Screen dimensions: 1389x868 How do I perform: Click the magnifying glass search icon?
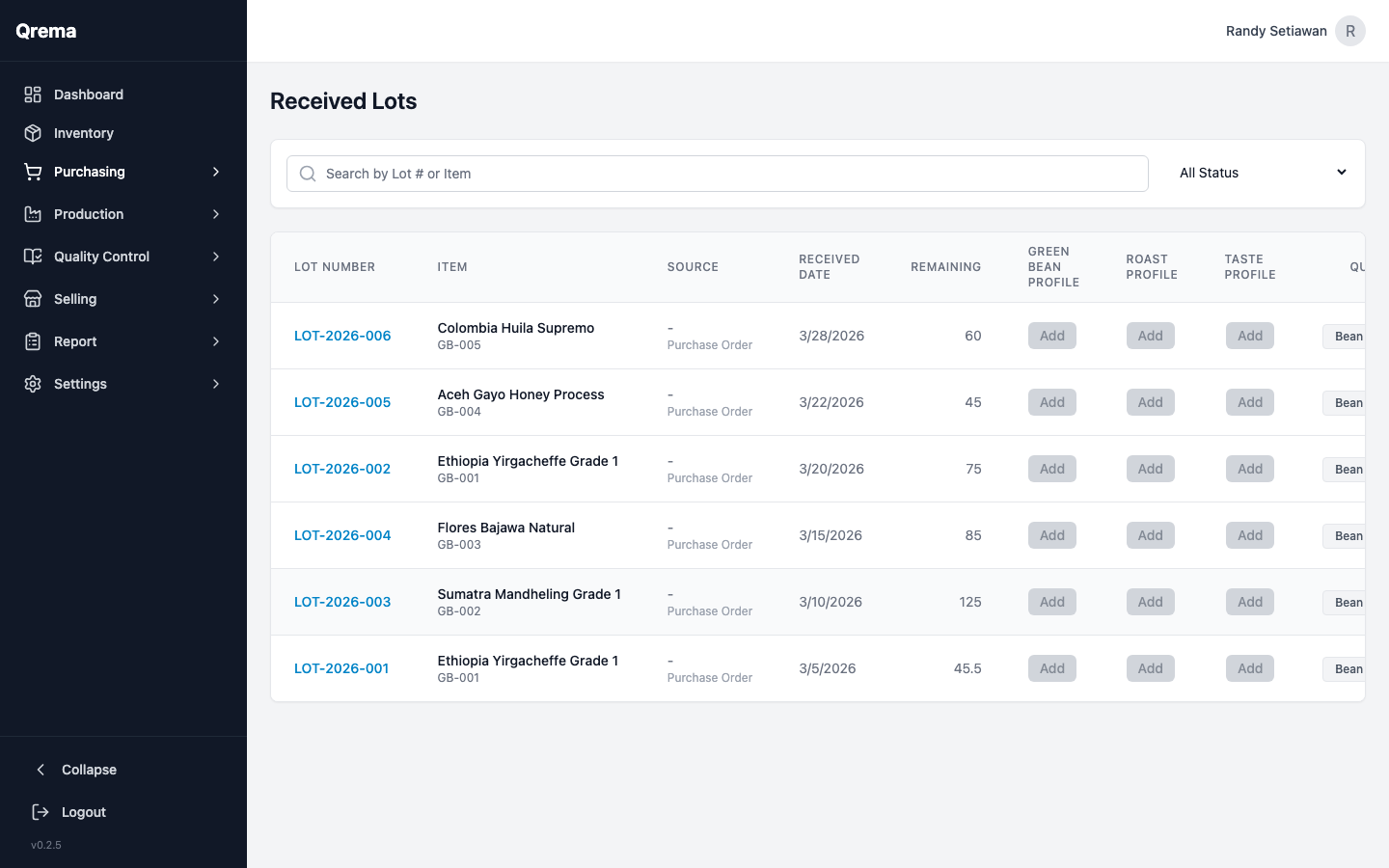point(307,174)
